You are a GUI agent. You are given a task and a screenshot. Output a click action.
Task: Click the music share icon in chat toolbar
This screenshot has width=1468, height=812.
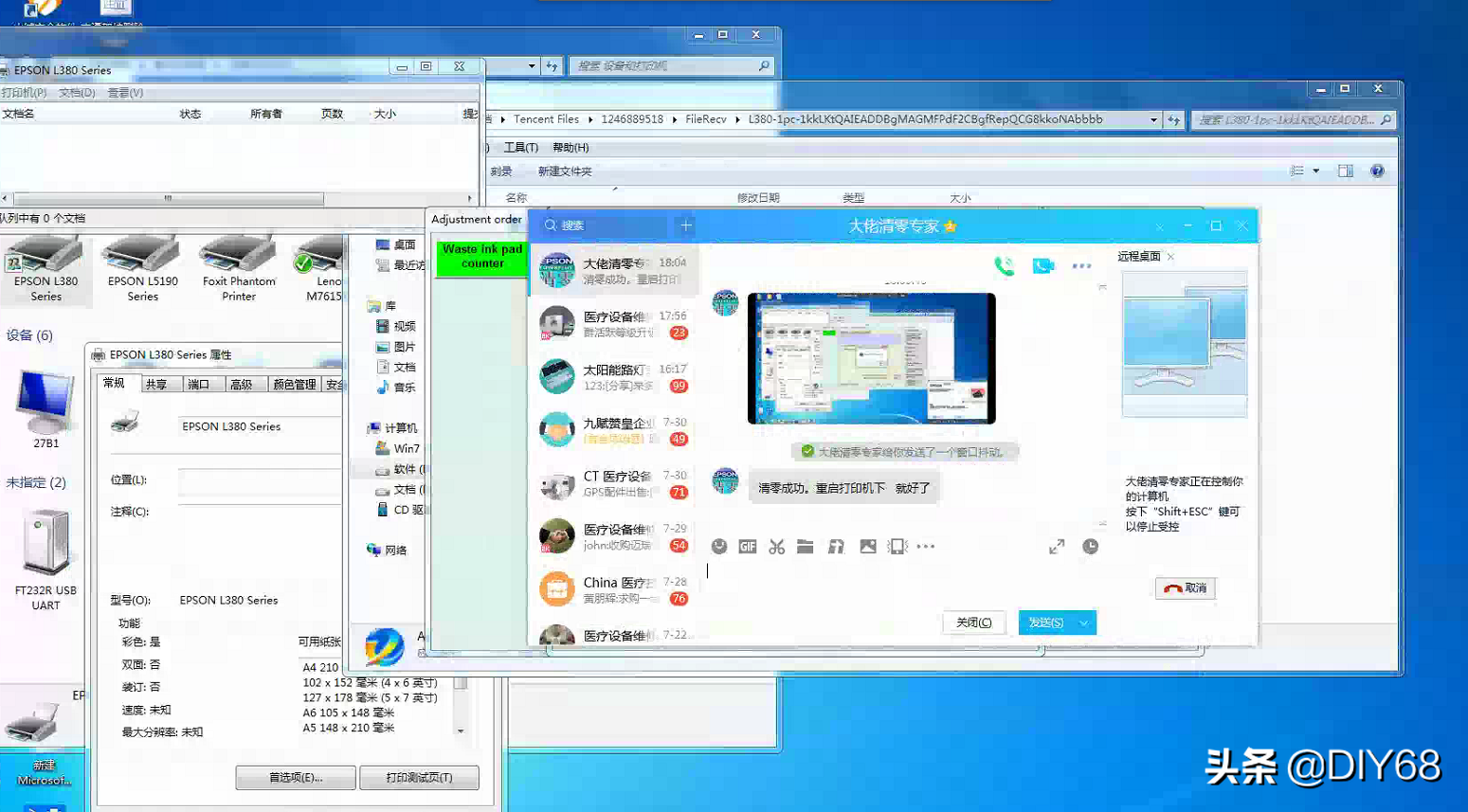click(836, 547)
